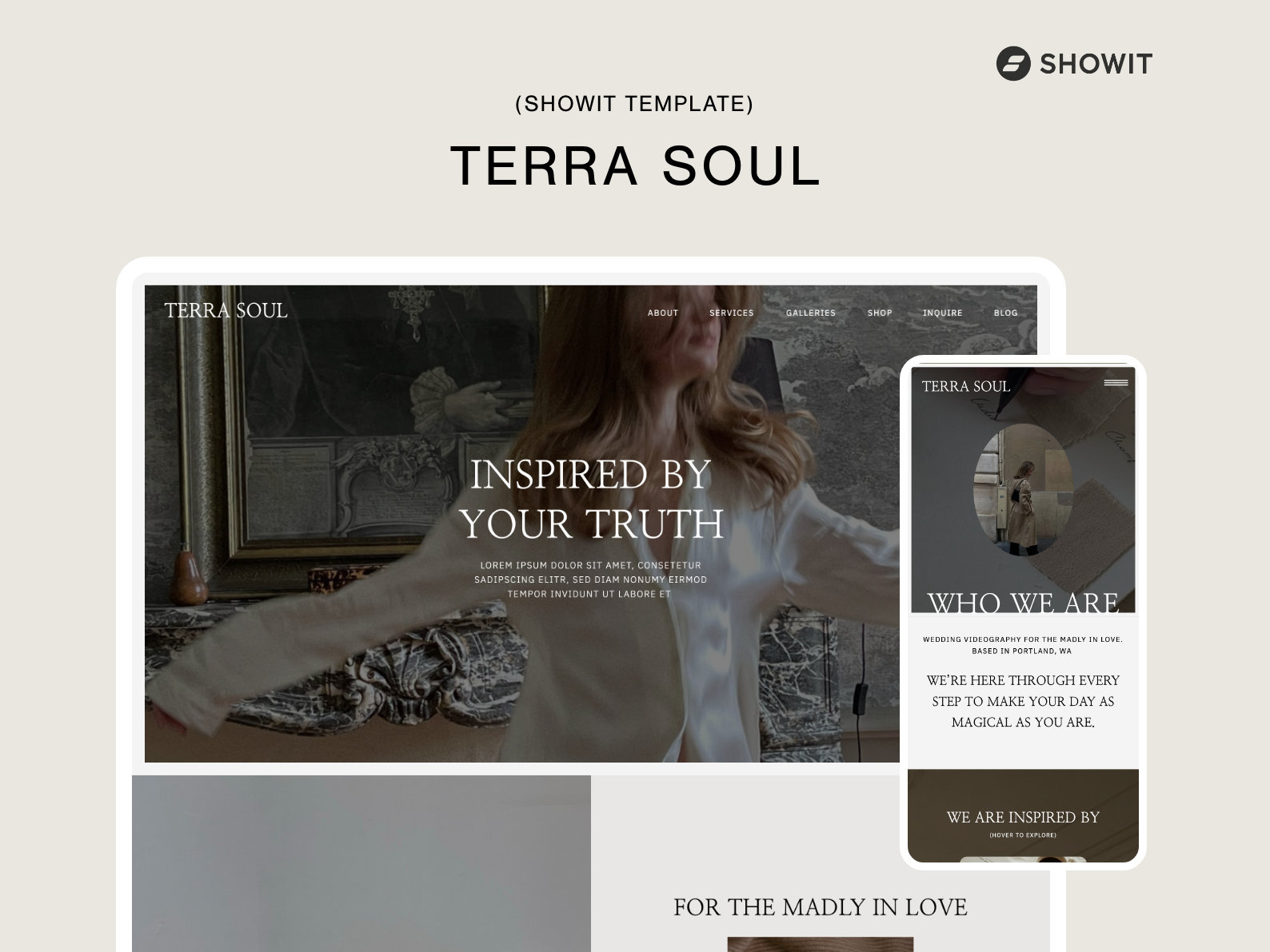Open the SERVICES nav item
Image resolution: width=1270 pixels, height=952 pixels.
pyautogui.click(x=732, y=313)
